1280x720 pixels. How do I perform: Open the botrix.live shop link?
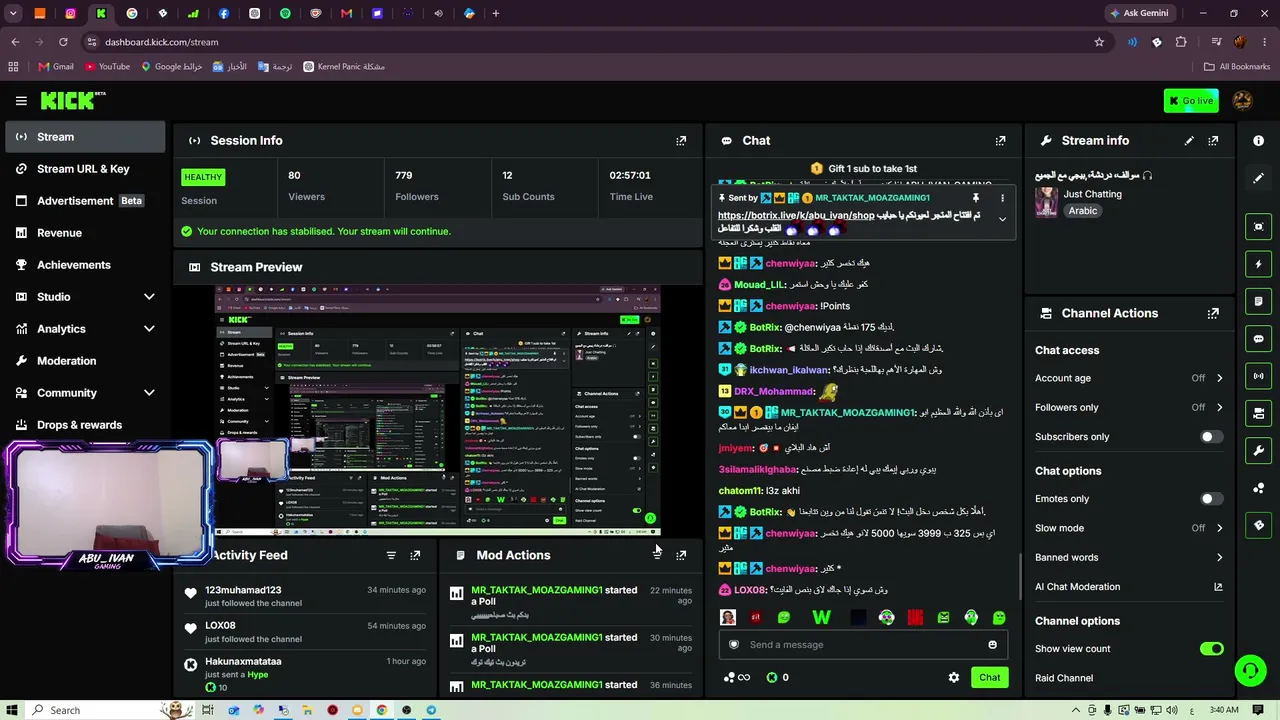(796, 215)
